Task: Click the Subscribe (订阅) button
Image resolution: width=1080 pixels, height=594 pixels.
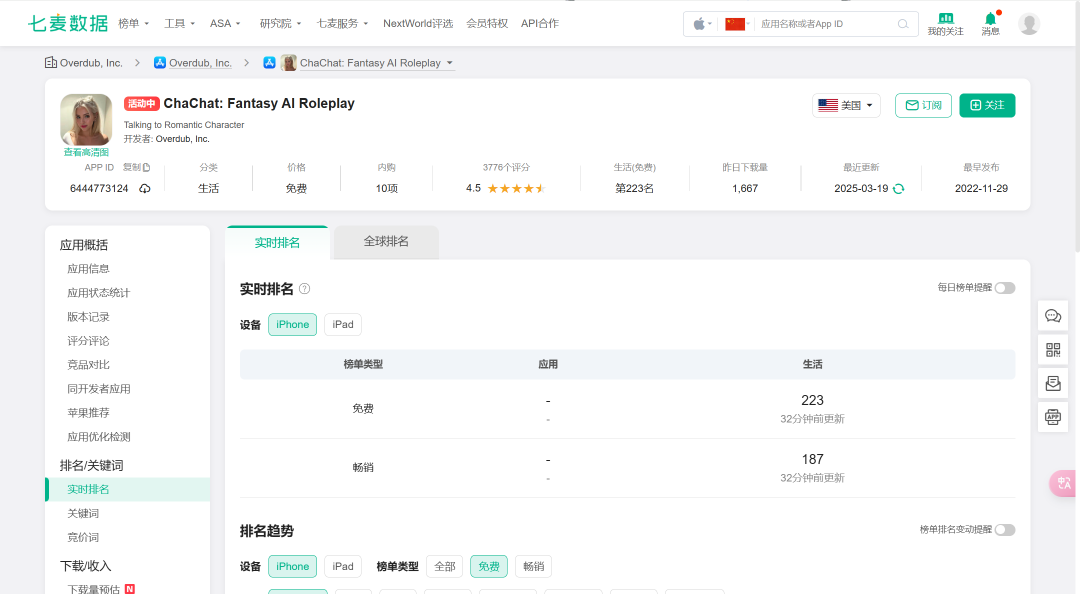Action: 924,105
